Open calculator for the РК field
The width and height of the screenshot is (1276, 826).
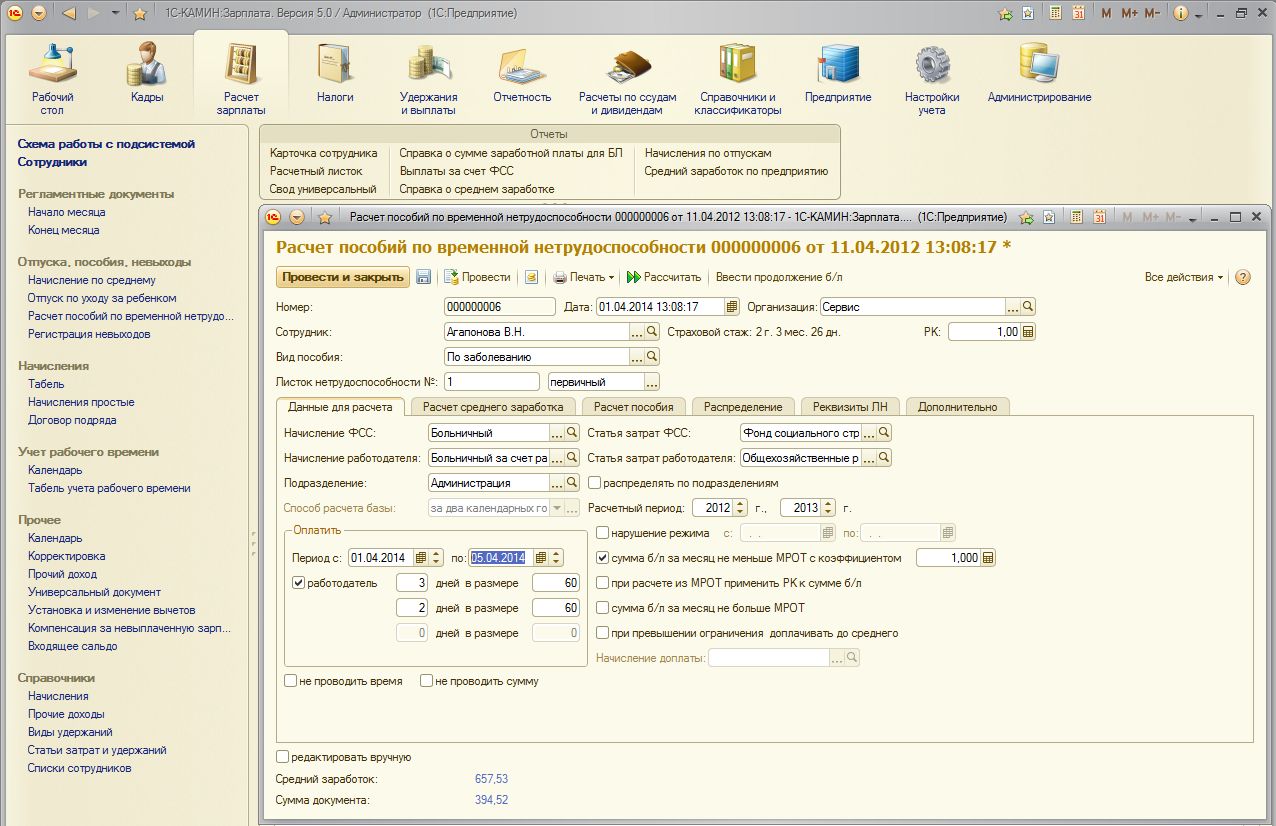[x=1027, y=331]
